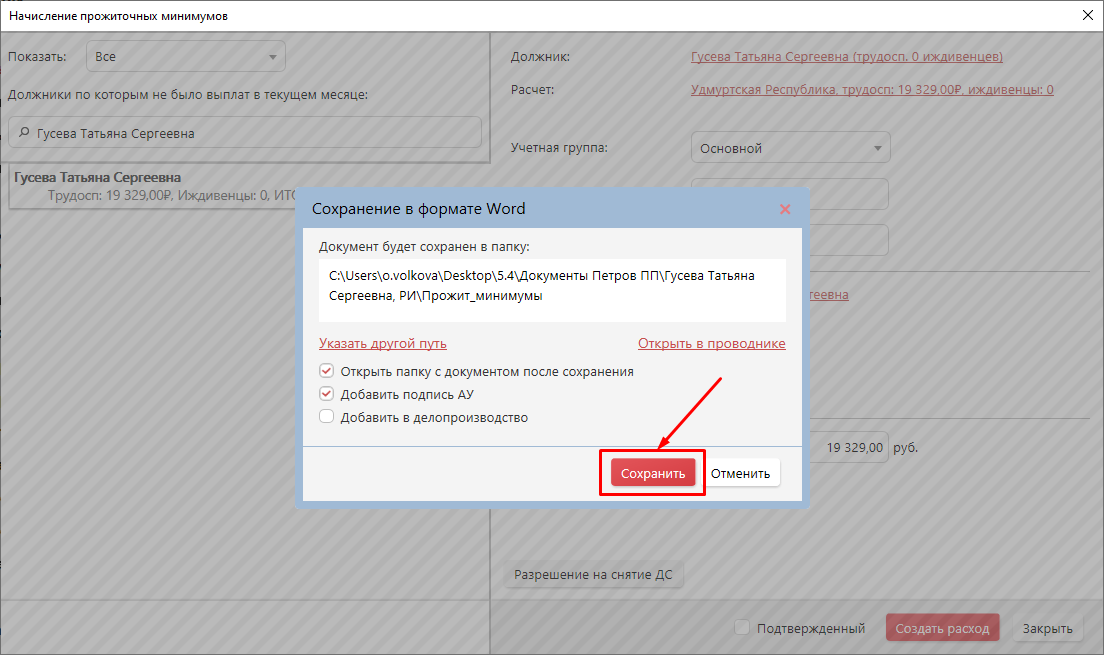The image size is (1104, 655).
Task: Uncheck 'Добавить подпись АУ' checkbox
Action: coord(326,394)
